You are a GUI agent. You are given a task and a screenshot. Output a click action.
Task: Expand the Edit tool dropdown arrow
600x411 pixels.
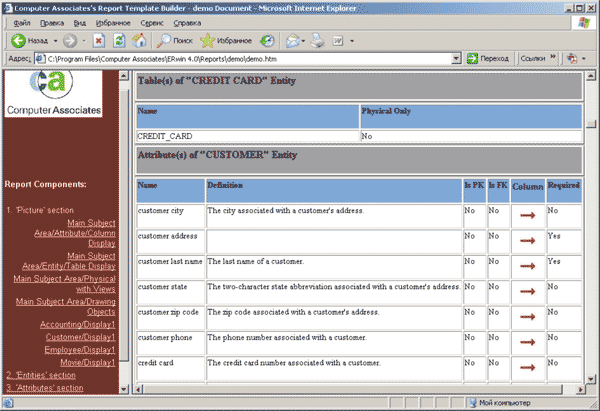tap(352, 41)
